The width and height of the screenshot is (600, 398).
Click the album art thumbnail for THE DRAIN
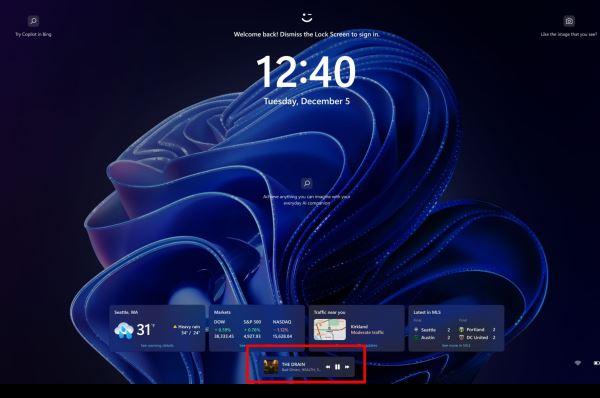271,367
